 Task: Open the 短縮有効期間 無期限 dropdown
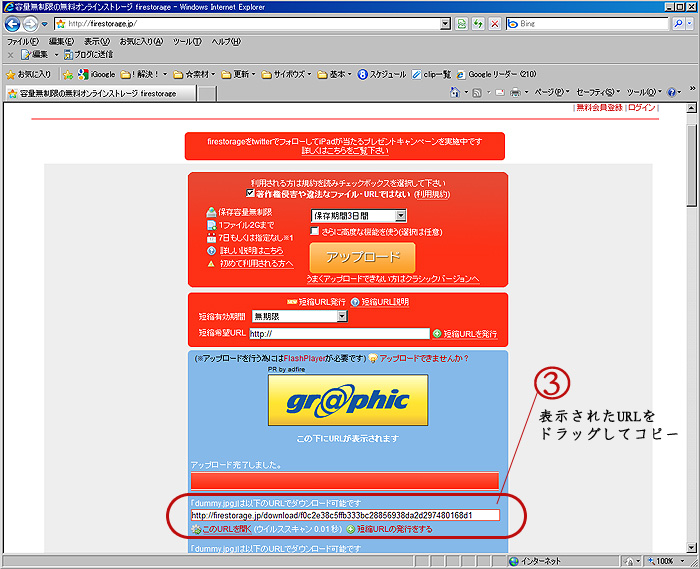pos(300,316)
